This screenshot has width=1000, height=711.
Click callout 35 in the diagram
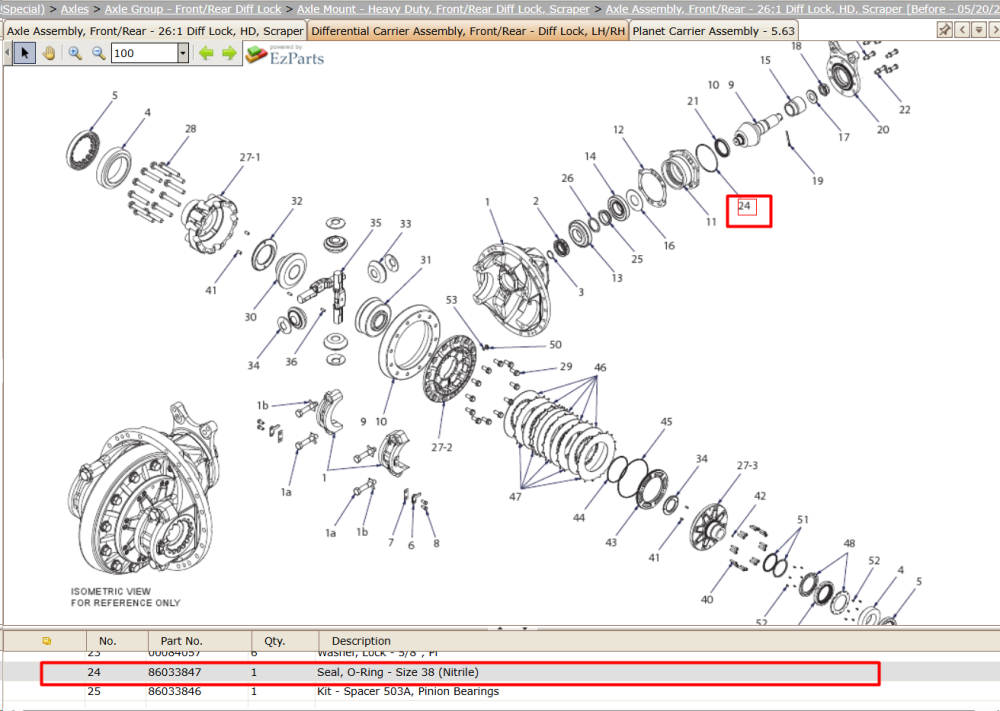[375, 223]
